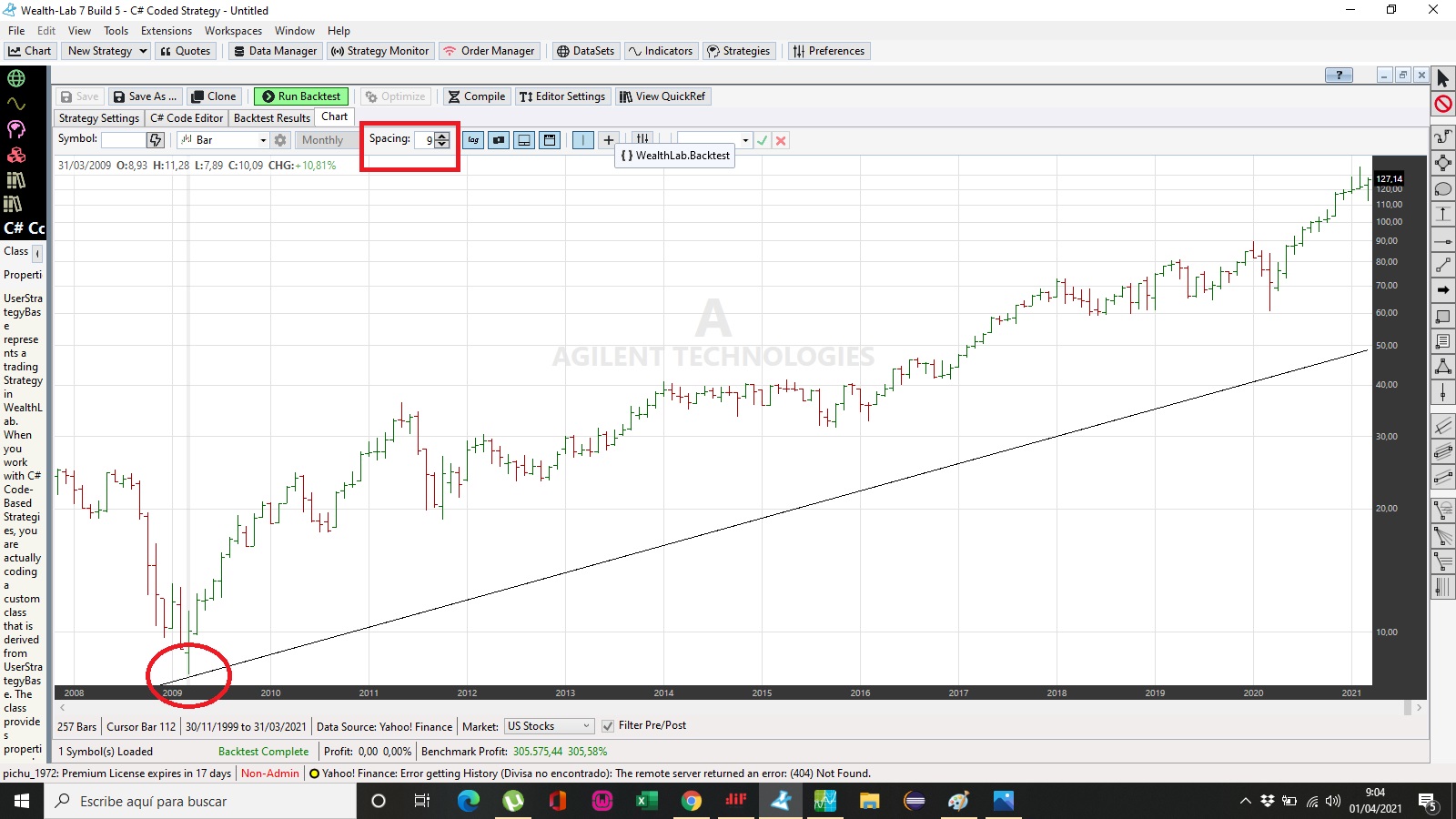Switch to the Backtest Results tab
The image size is (1456, 819).
point(272,118)
